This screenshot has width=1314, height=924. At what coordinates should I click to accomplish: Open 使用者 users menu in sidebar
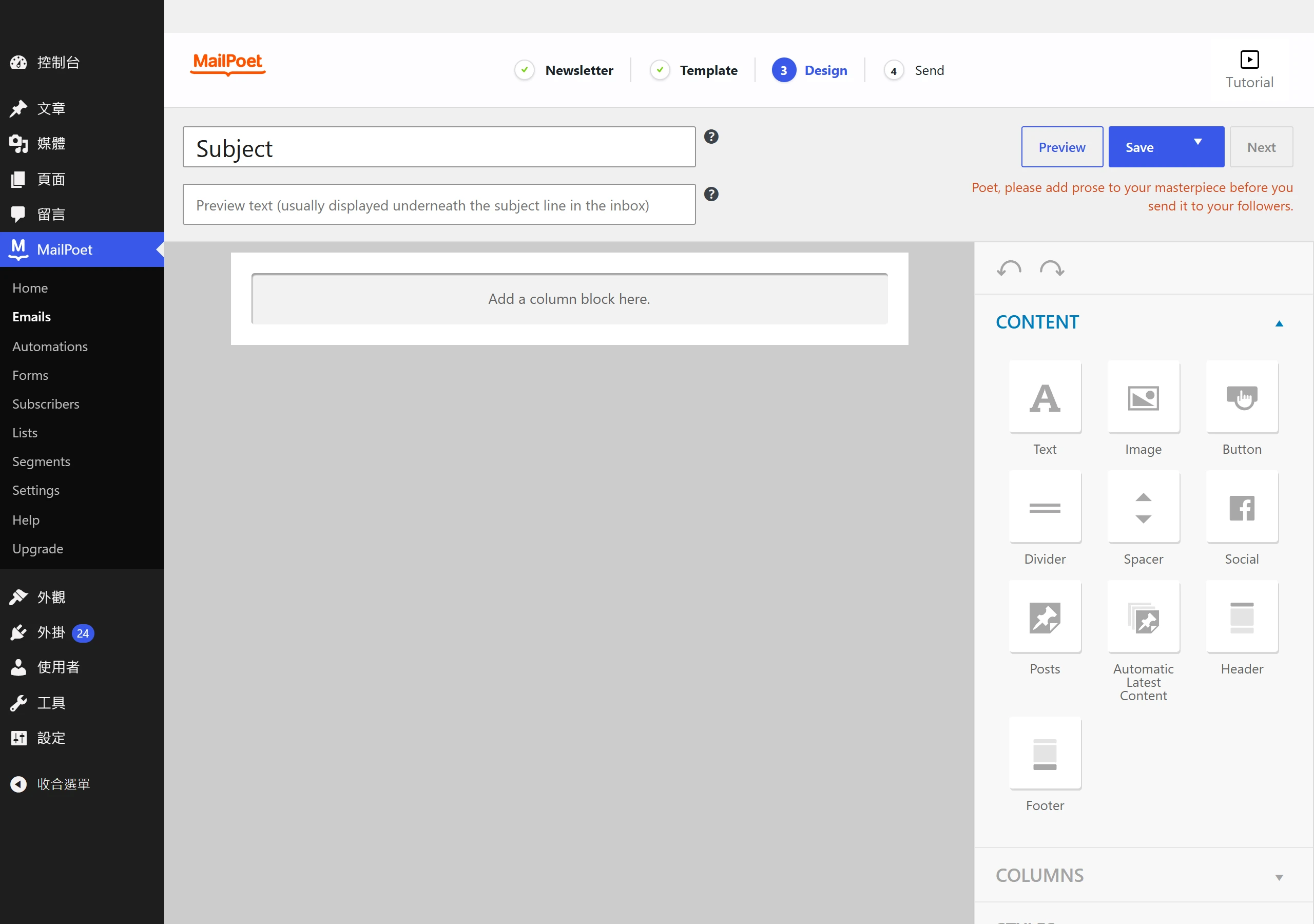coord(82,667)
